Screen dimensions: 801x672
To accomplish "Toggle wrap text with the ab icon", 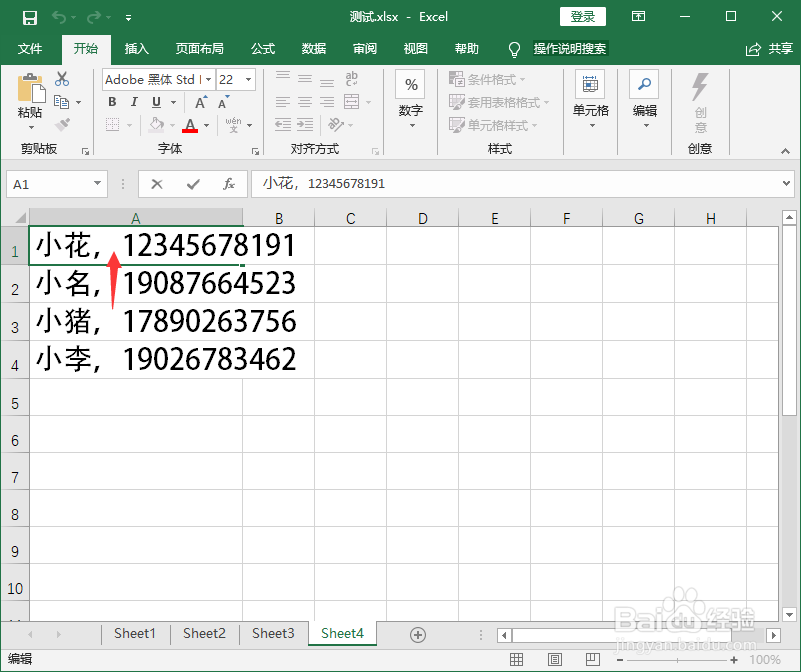I will pos(350,77).
